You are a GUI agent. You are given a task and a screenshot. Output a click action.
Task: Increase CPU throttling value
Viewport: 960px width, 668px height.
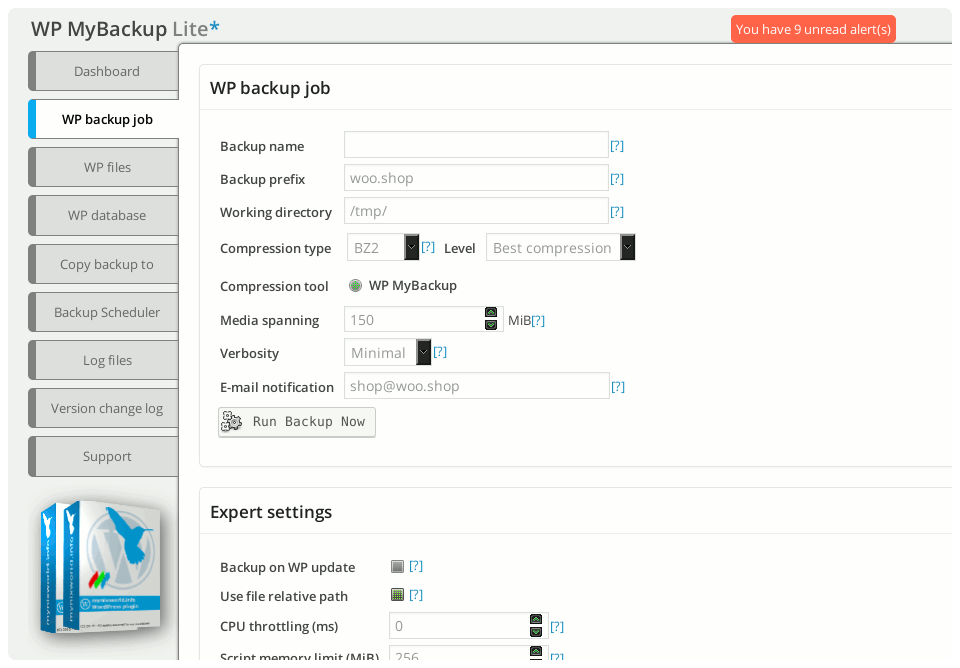pyautogui.click(x=536, y=620)
